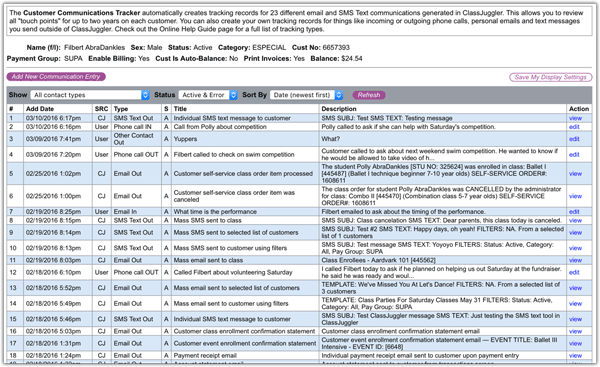Edit the performance time Email In entry
Screen dimensions: 600x367
574,212
